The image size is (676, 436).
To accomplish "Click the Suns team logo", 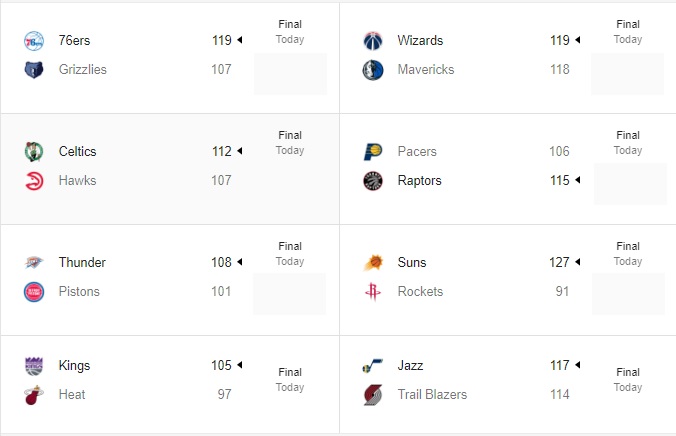I will [373, 262].
